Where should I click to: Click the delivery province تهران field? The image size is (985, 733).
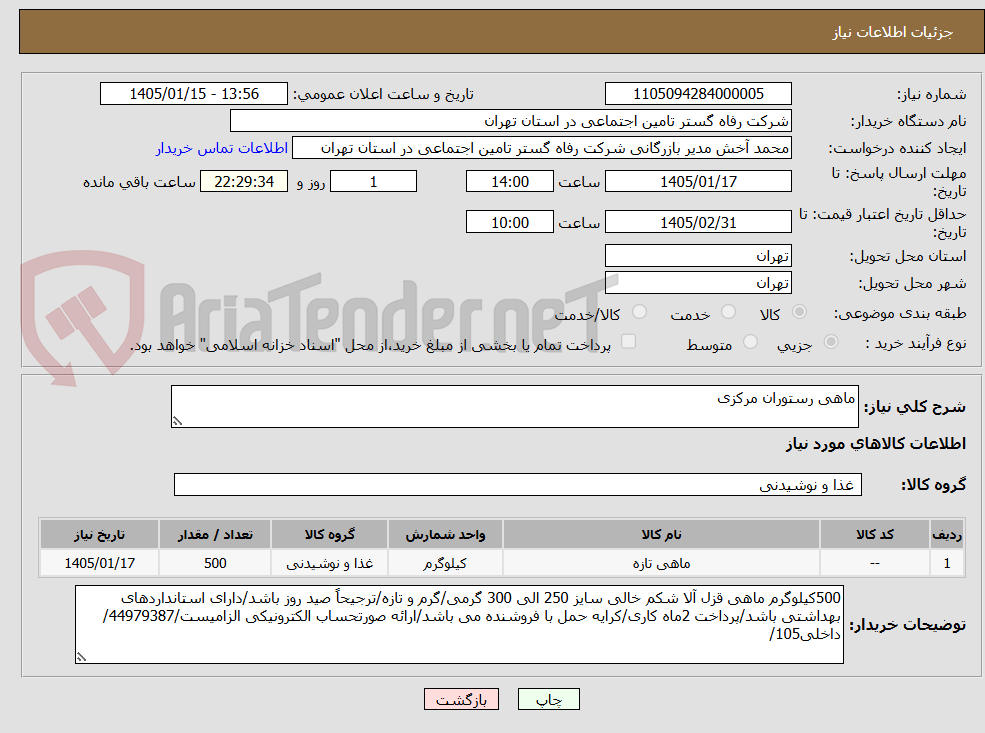click(x=698, y=256)
